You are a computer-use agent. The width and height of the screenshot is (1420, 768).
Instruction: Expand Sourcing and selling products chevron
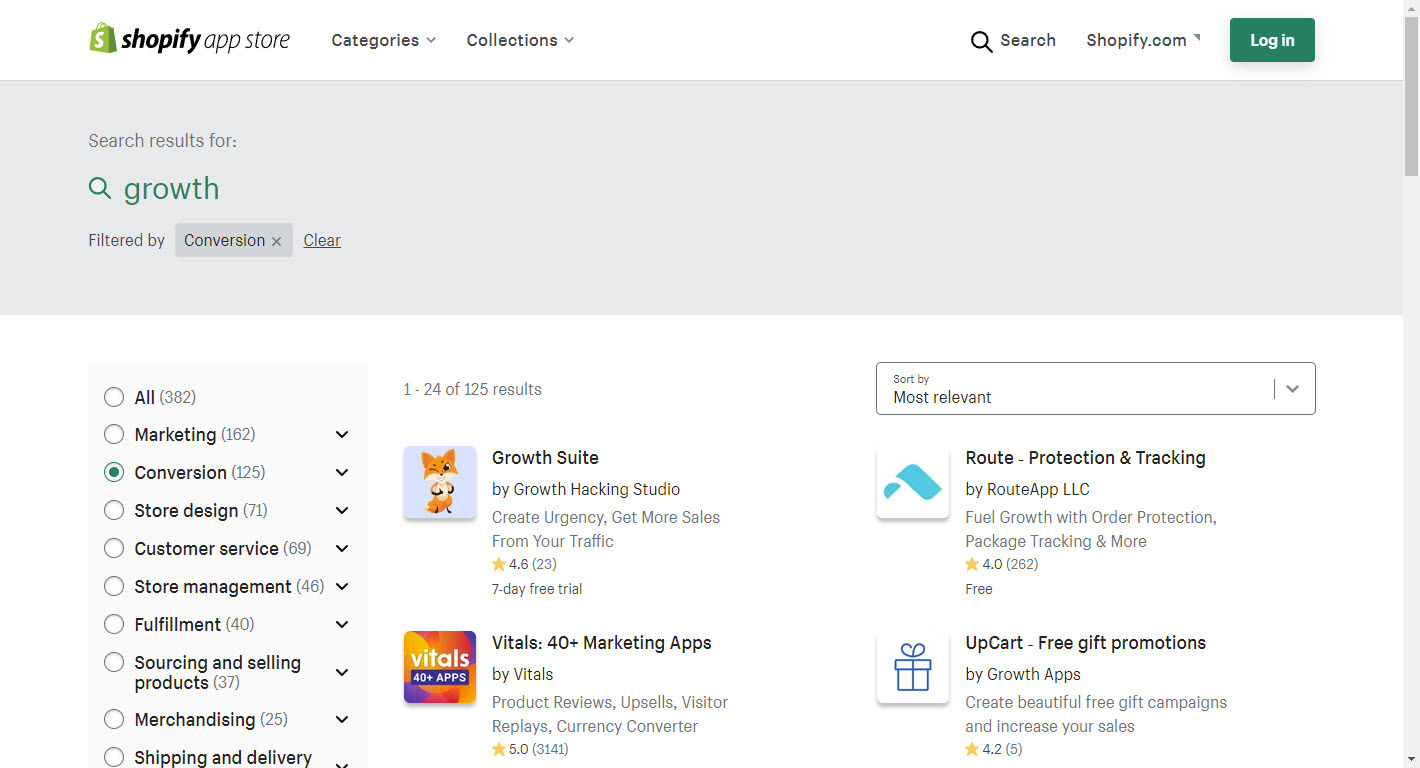(342, 672)
